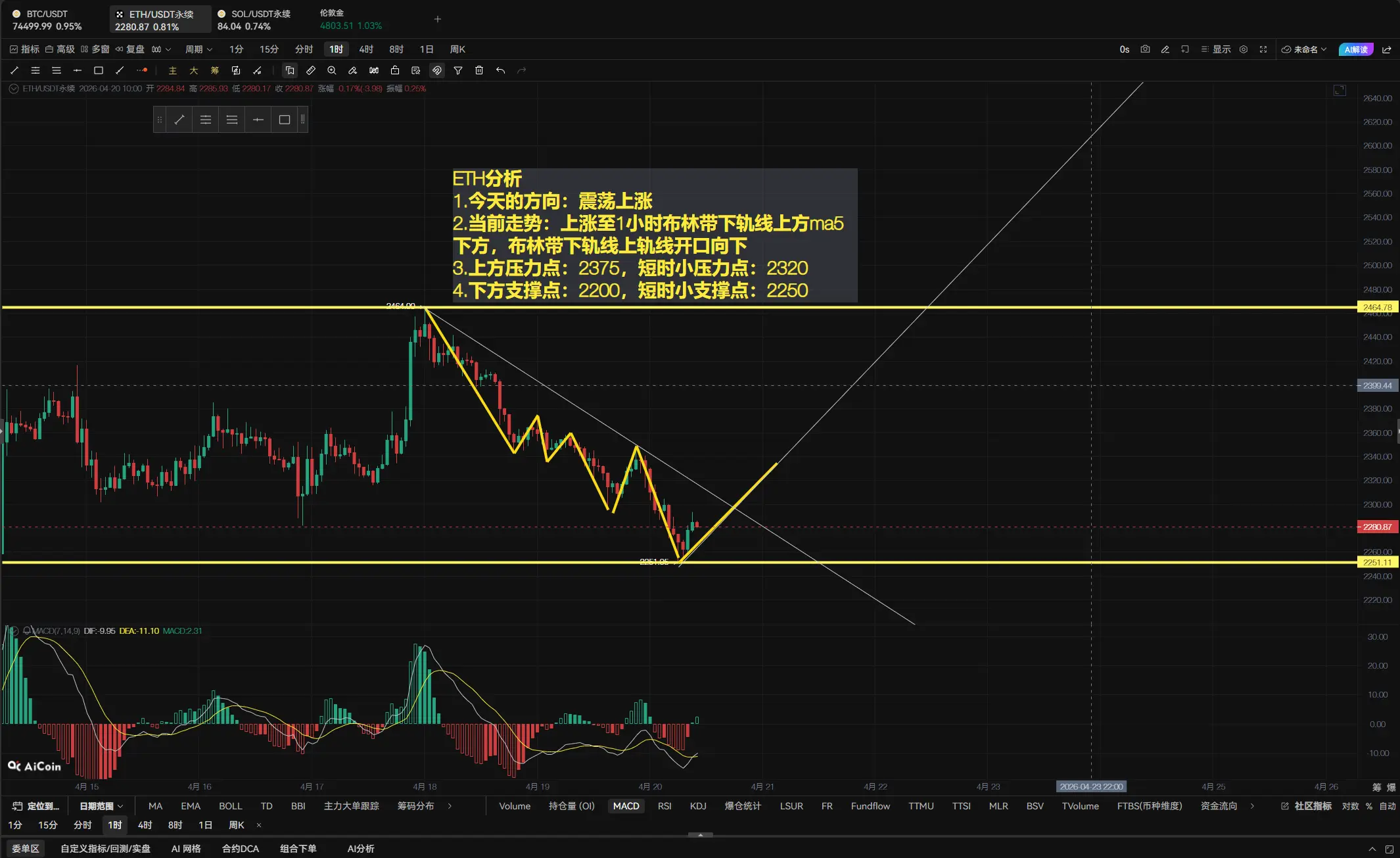Image resolution: width=1400 pixels, height=858 pixels.
Task: Click the zoom magnifier tool icon
Action: pos(332,70)
